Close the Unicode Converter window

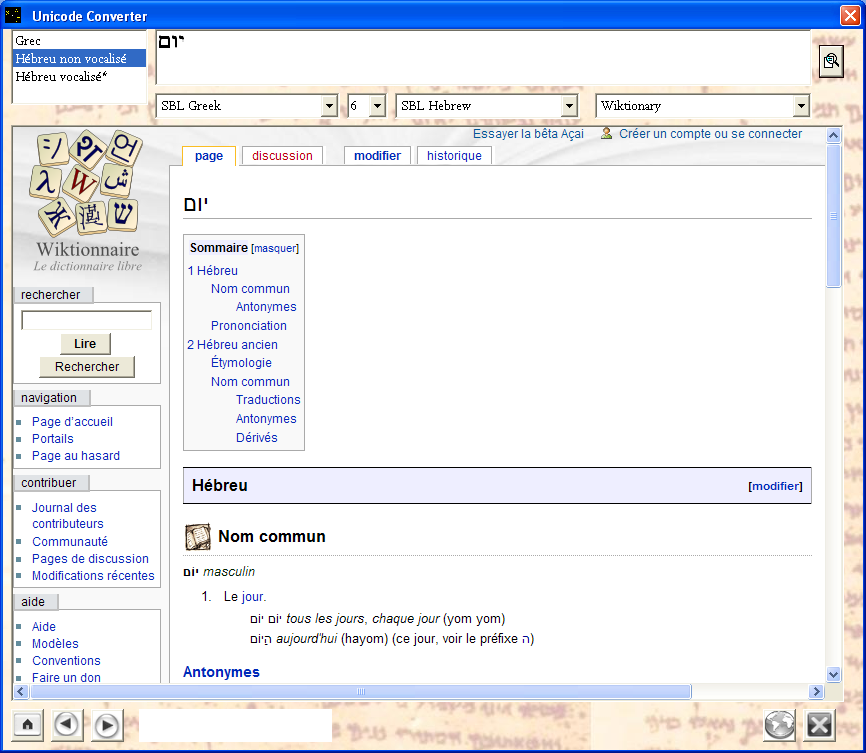850,15
